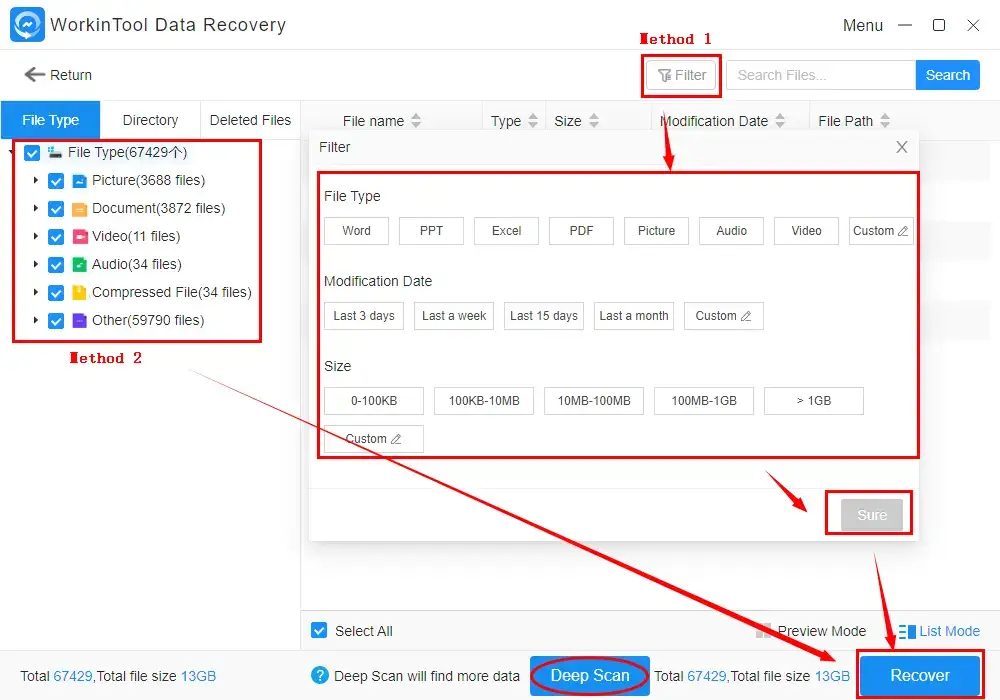Uncheck the Picture(3688 files) checkbox

[56, 181]
